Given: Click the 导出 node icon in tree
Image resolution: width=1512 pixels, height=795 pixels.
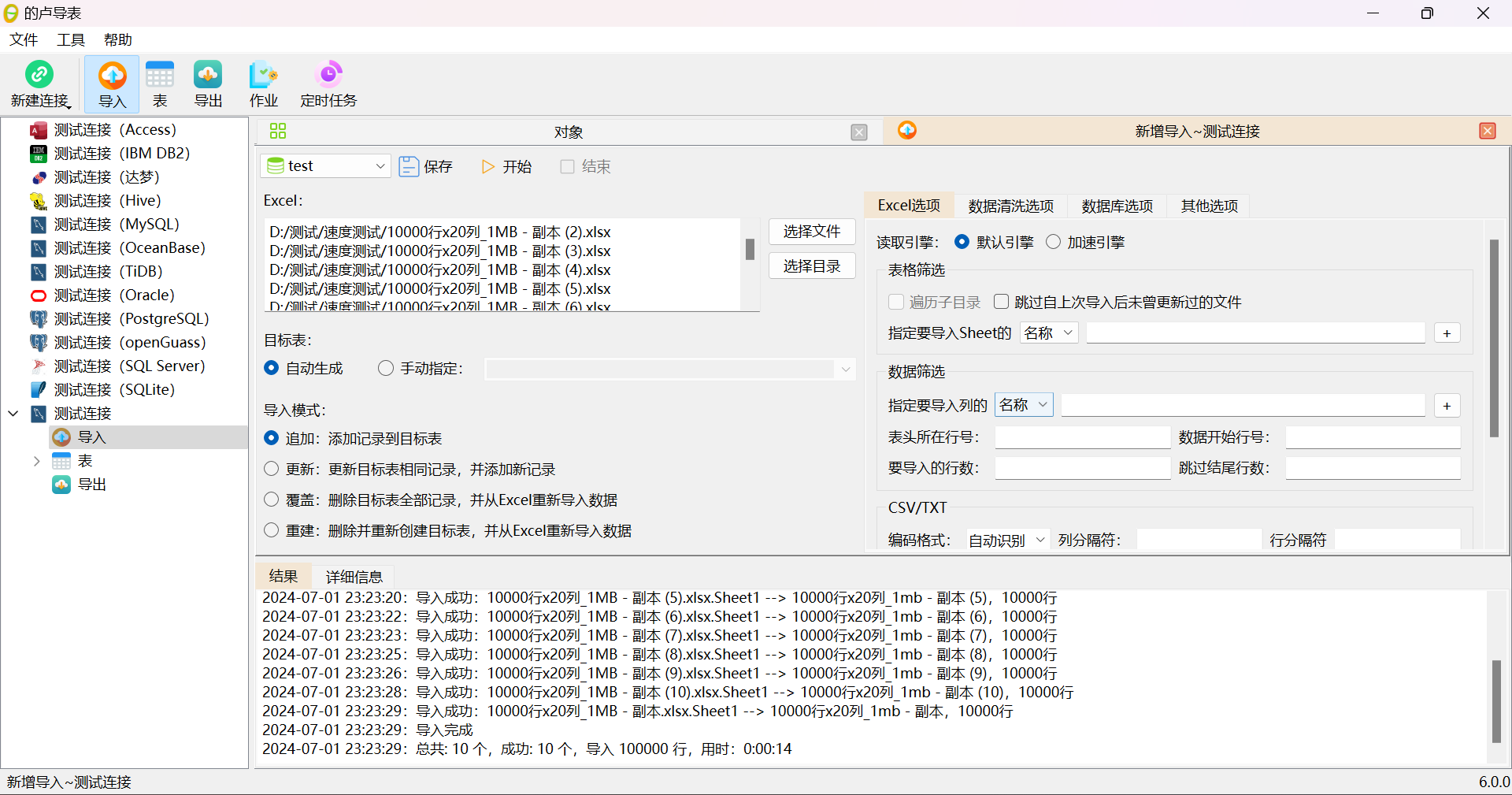Looking at the screenshot, I should click(61, 485).
